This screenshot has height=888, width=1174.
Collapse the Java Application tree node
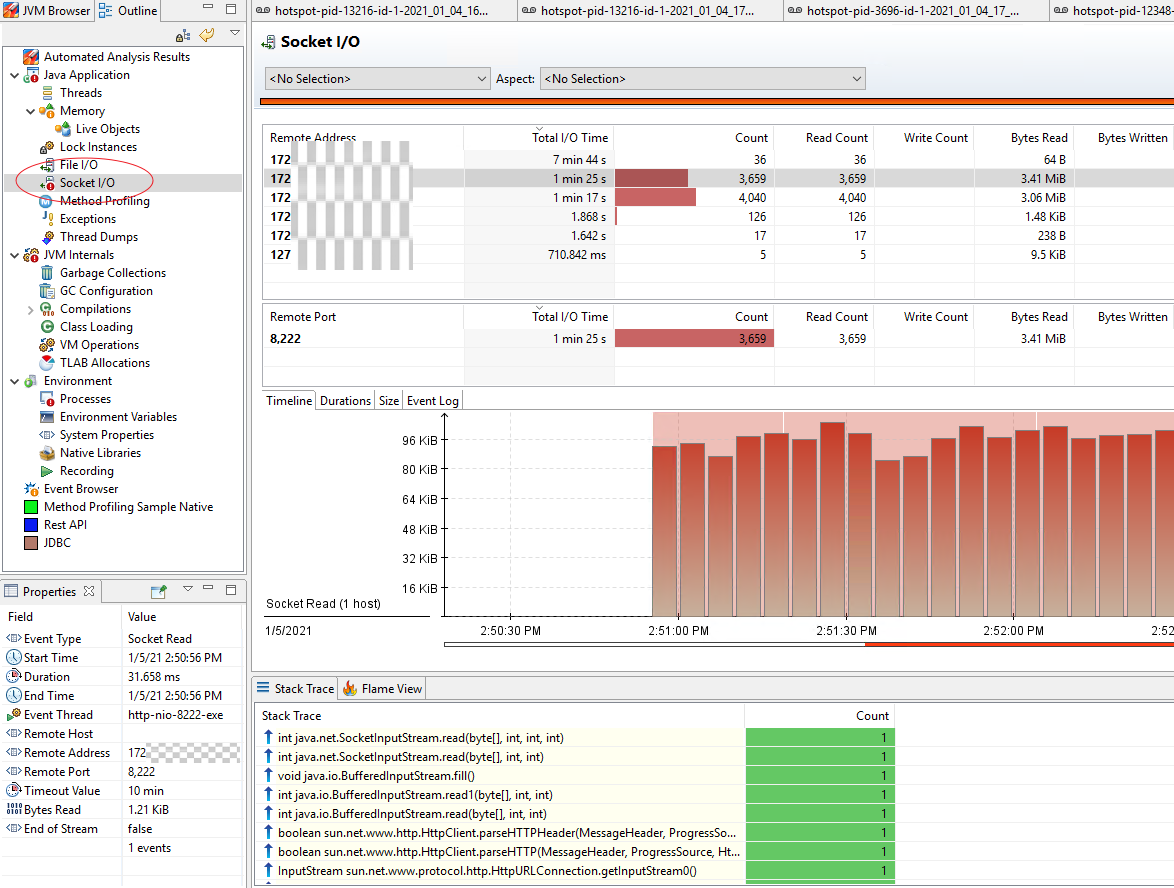point(14,75)
